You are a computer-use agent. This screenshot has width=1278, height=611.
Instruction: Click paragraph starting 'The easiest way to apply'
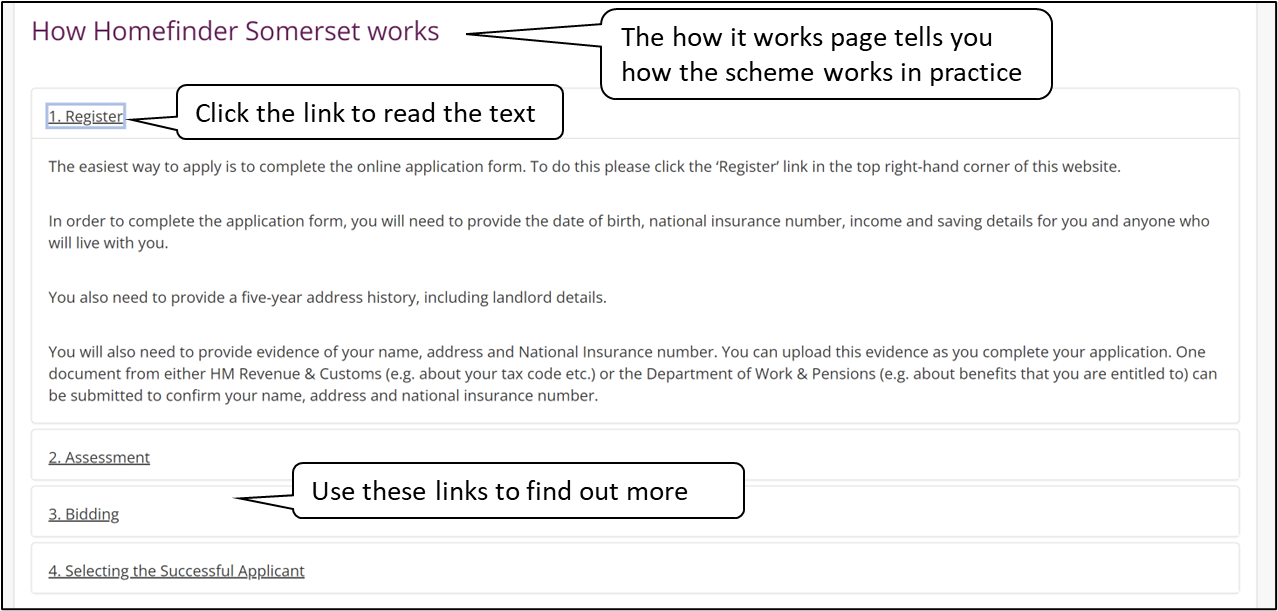[584, 167]
